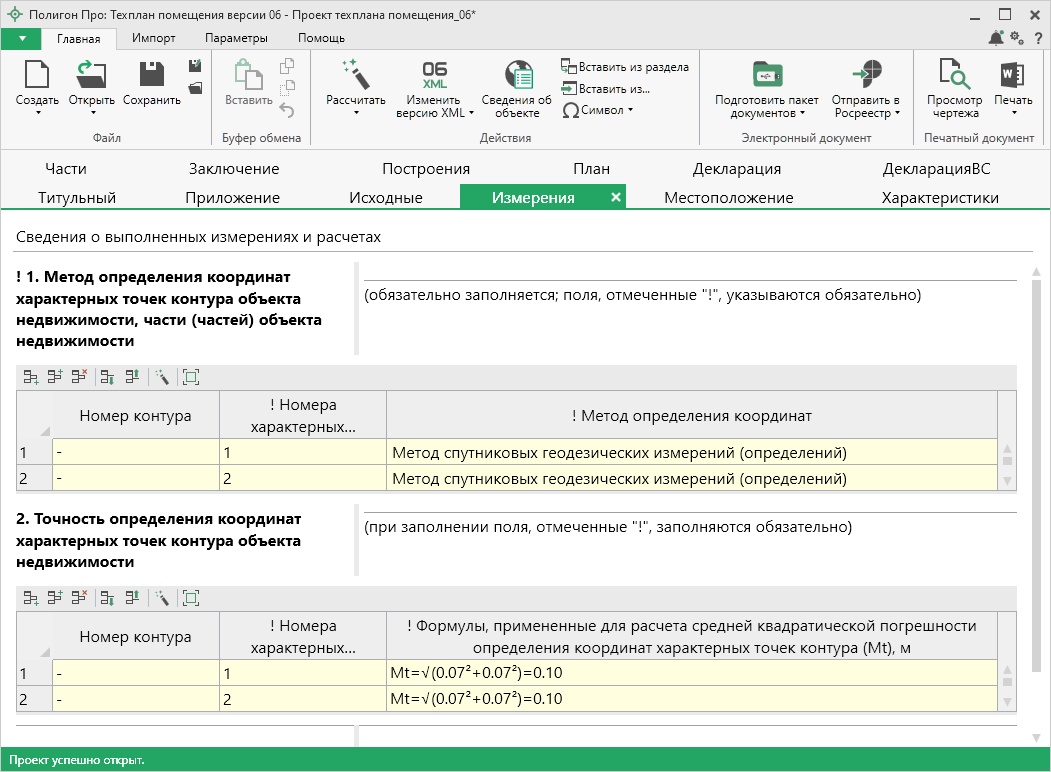Click the add row icon in first table toolbar

[31, 377]
